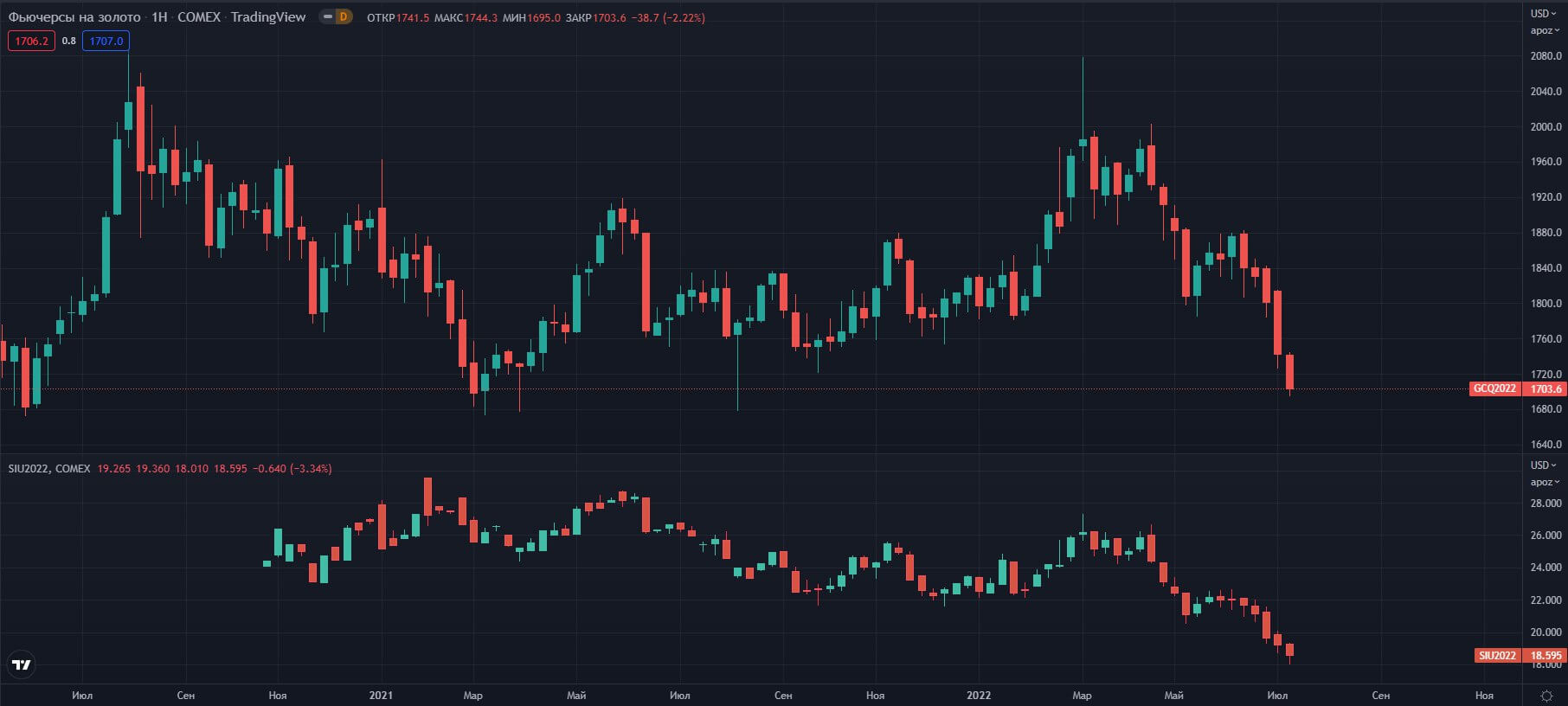Click the change value −38.7 (−2.22%)

(668, 17)
